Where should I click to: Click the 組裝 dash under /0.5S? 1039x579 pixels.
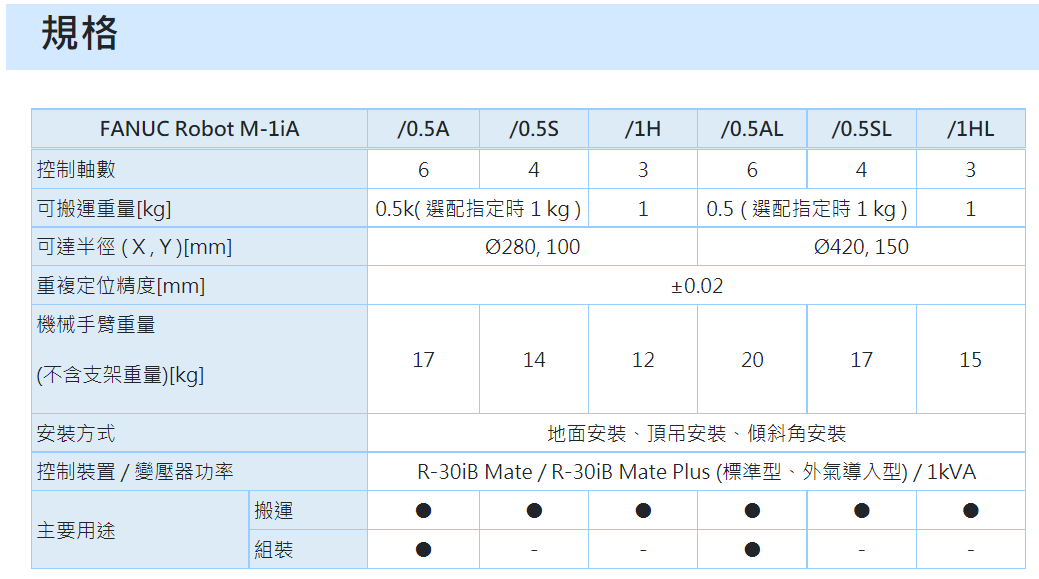[534, 549]
